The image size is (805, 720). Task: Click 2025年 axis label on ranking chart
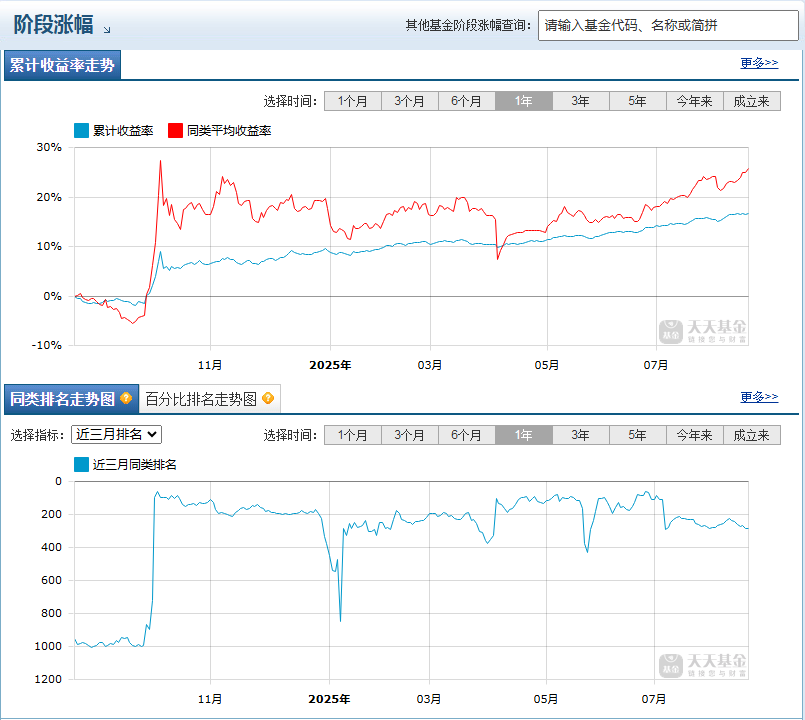[329, 699]
